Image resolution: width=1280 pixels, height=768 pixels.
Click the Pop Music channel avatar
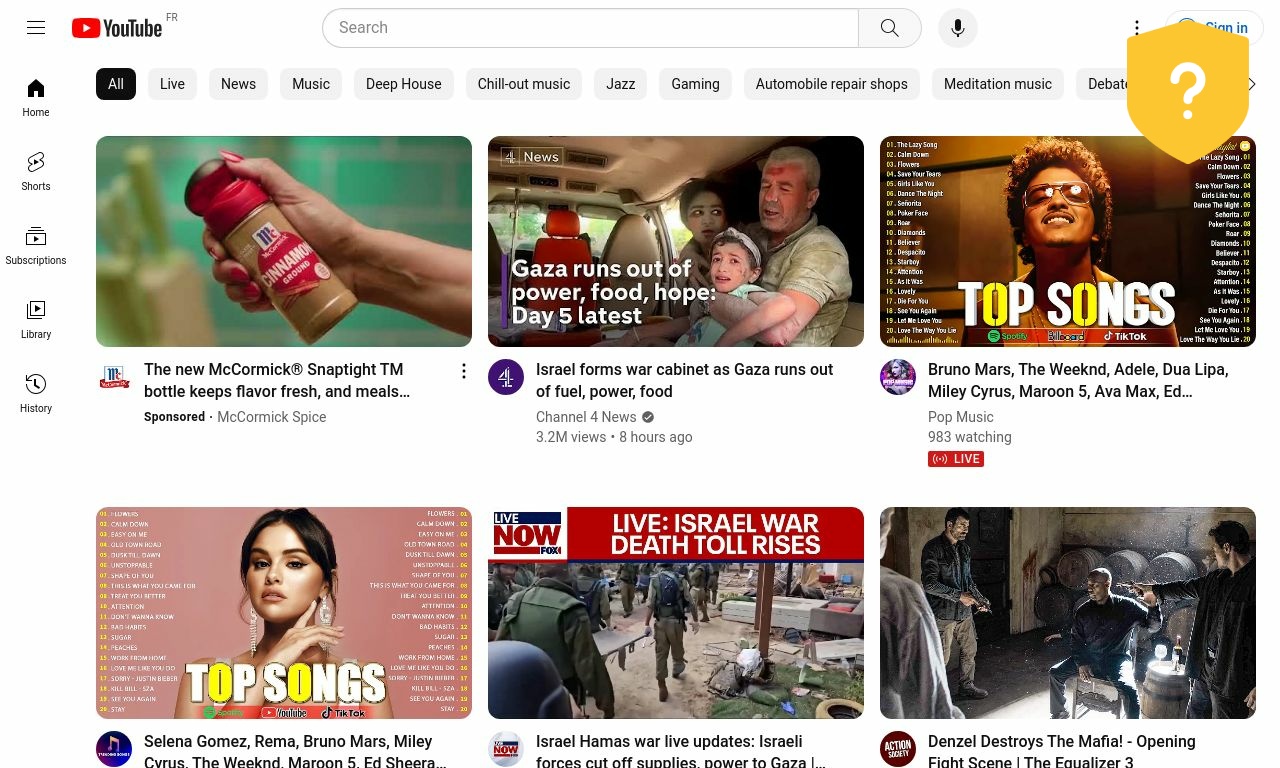898,377
